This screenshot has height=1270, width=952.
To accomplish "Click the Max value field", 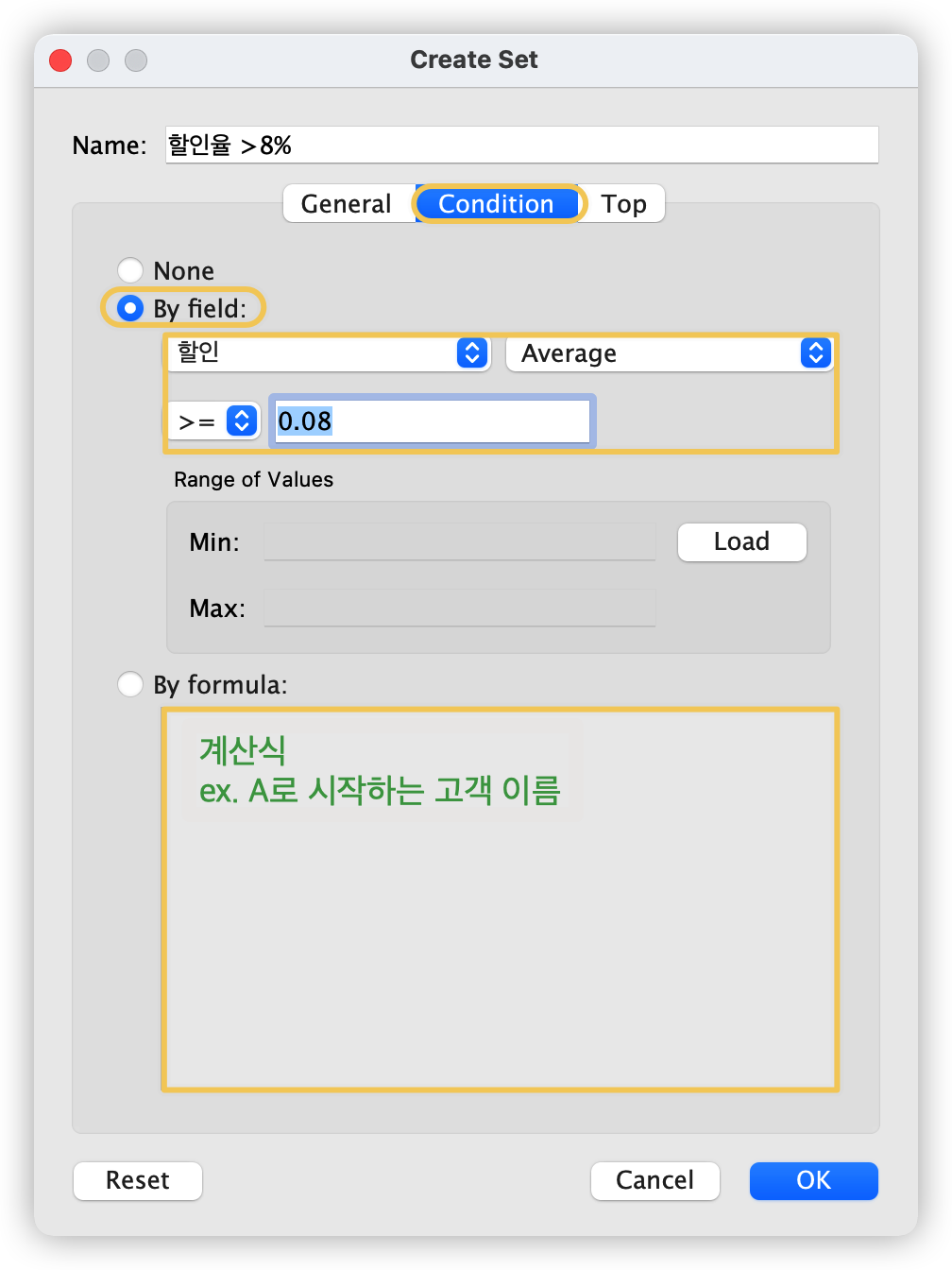I will click(x=459, y=609).
